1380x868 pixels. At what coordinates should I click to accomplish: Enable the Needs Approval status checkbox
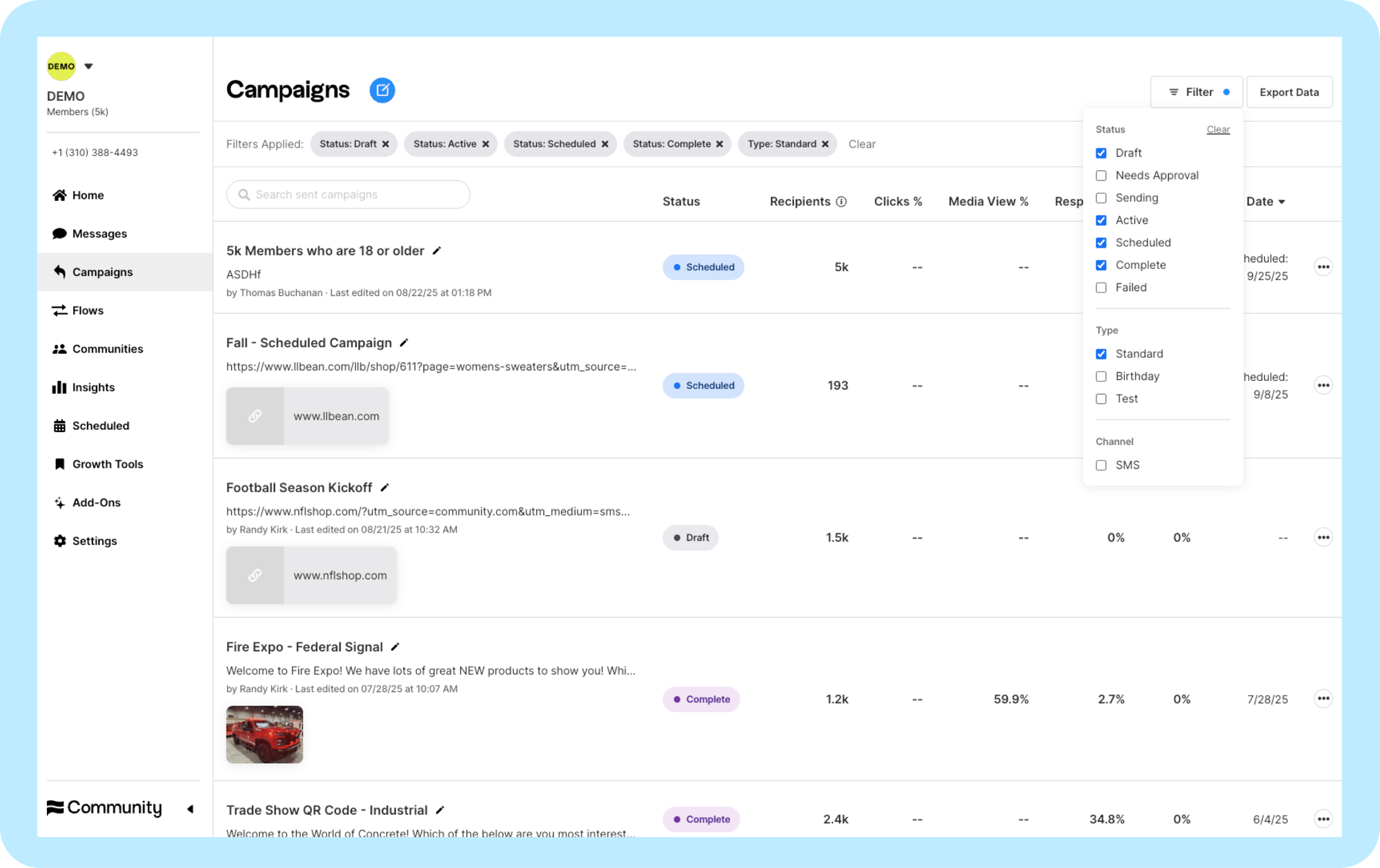point(1101,176)
